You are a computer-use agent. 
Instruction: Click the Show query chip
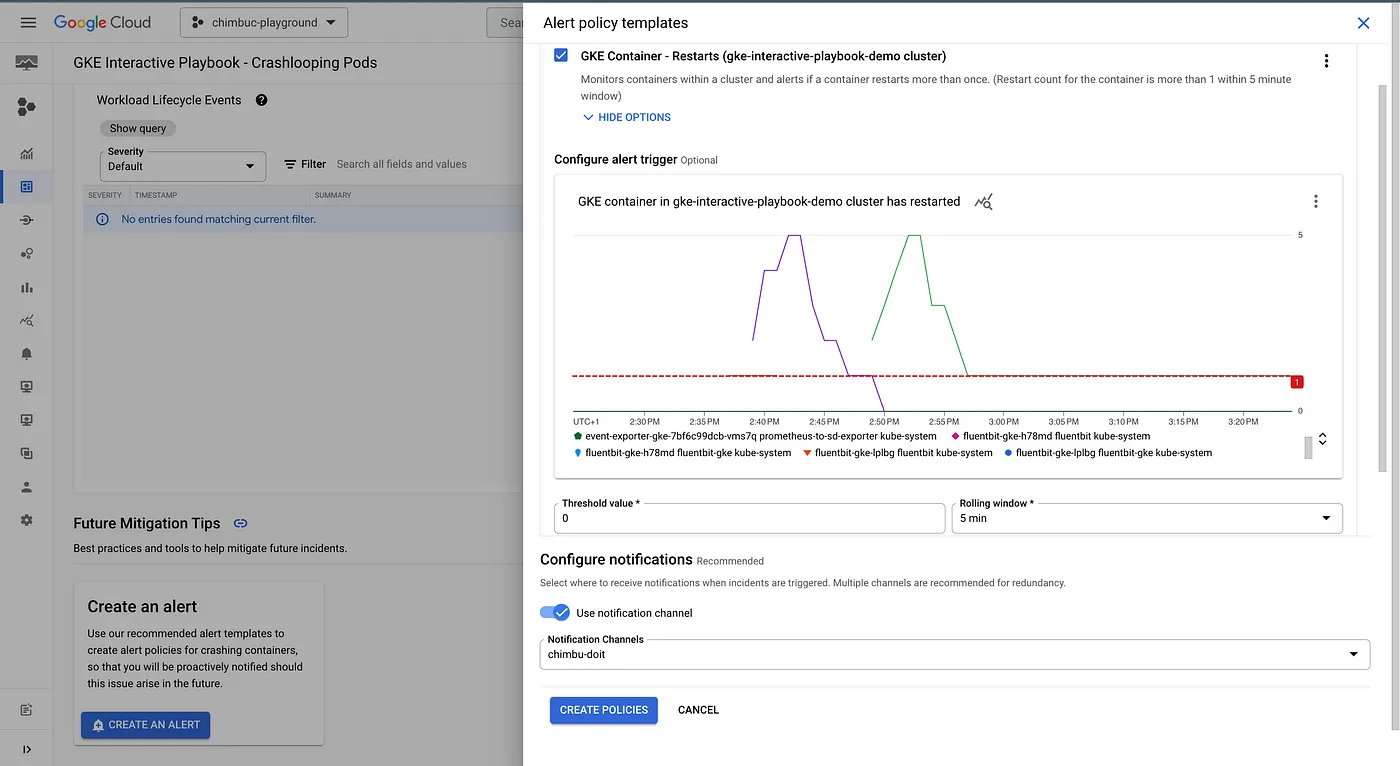coord(138,128)
